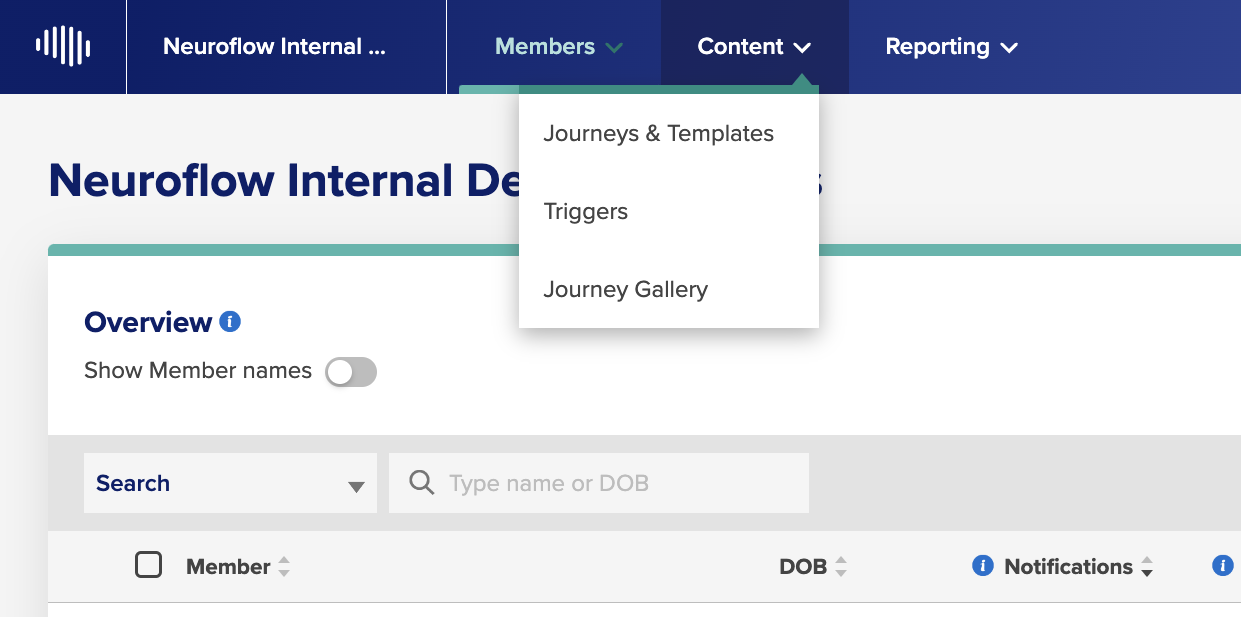This screenshot has width=1241, height=617.
Task: Click the info icon beside Overview
Action: coord(231,322)
